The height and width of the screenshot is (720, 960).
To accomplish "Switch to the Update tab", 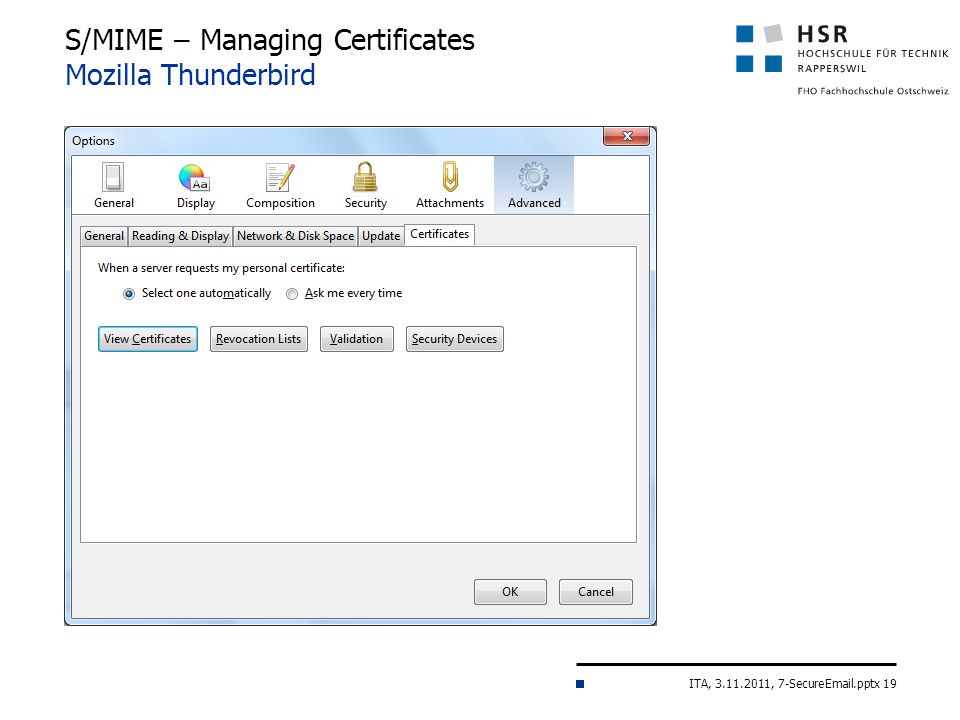I will tap(381, 236).
